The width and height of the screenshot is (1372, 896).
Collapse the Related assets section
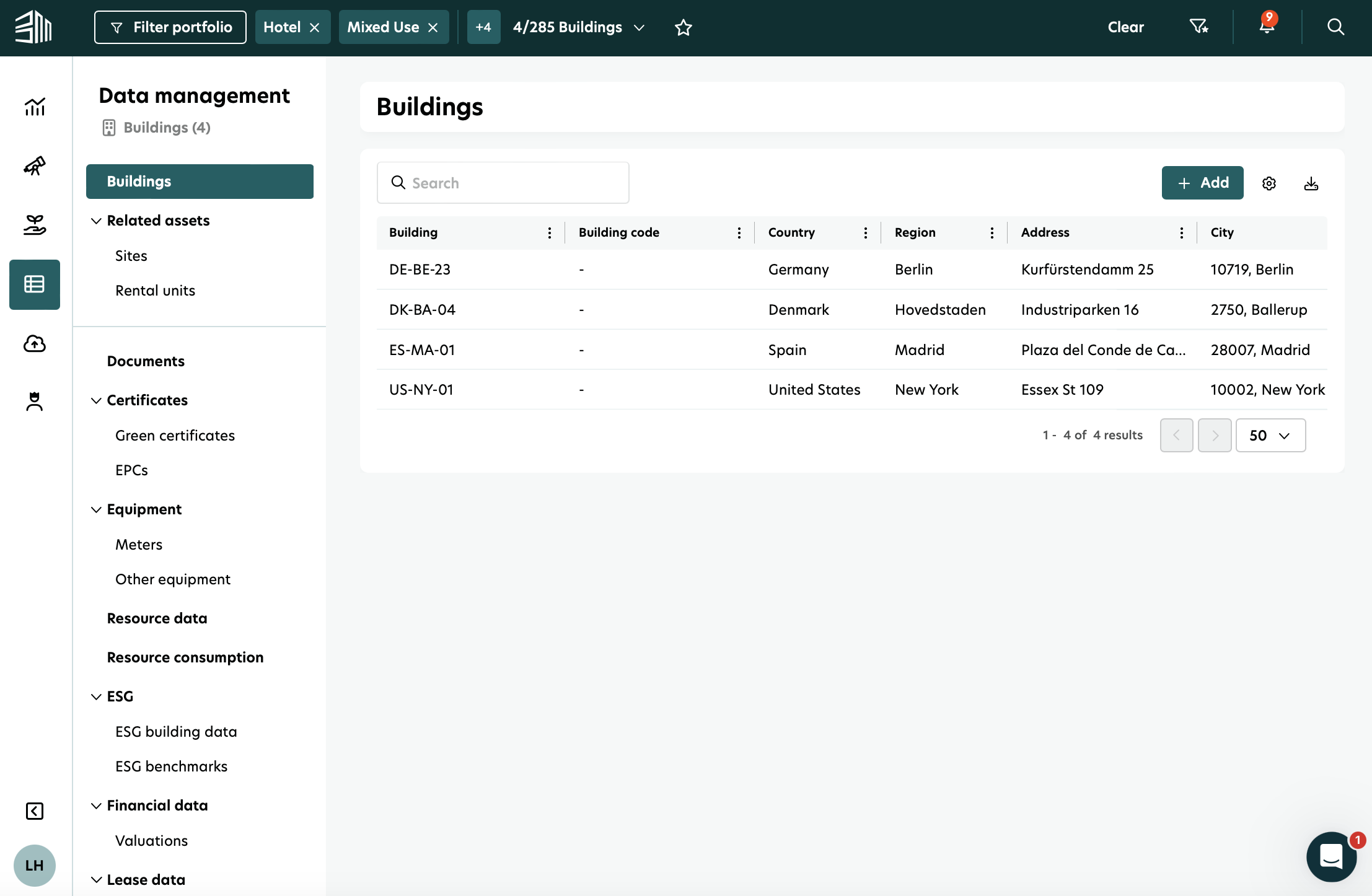96,221
